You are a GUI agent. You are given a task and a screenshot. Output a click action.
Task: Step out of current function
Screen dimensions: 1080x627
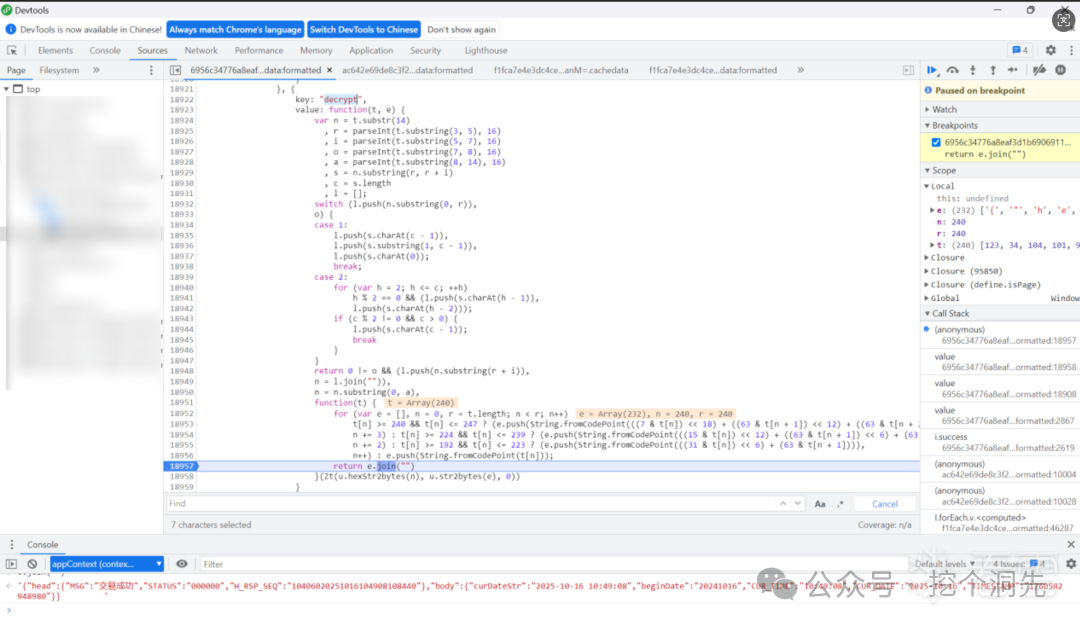[x=993, y=70]
